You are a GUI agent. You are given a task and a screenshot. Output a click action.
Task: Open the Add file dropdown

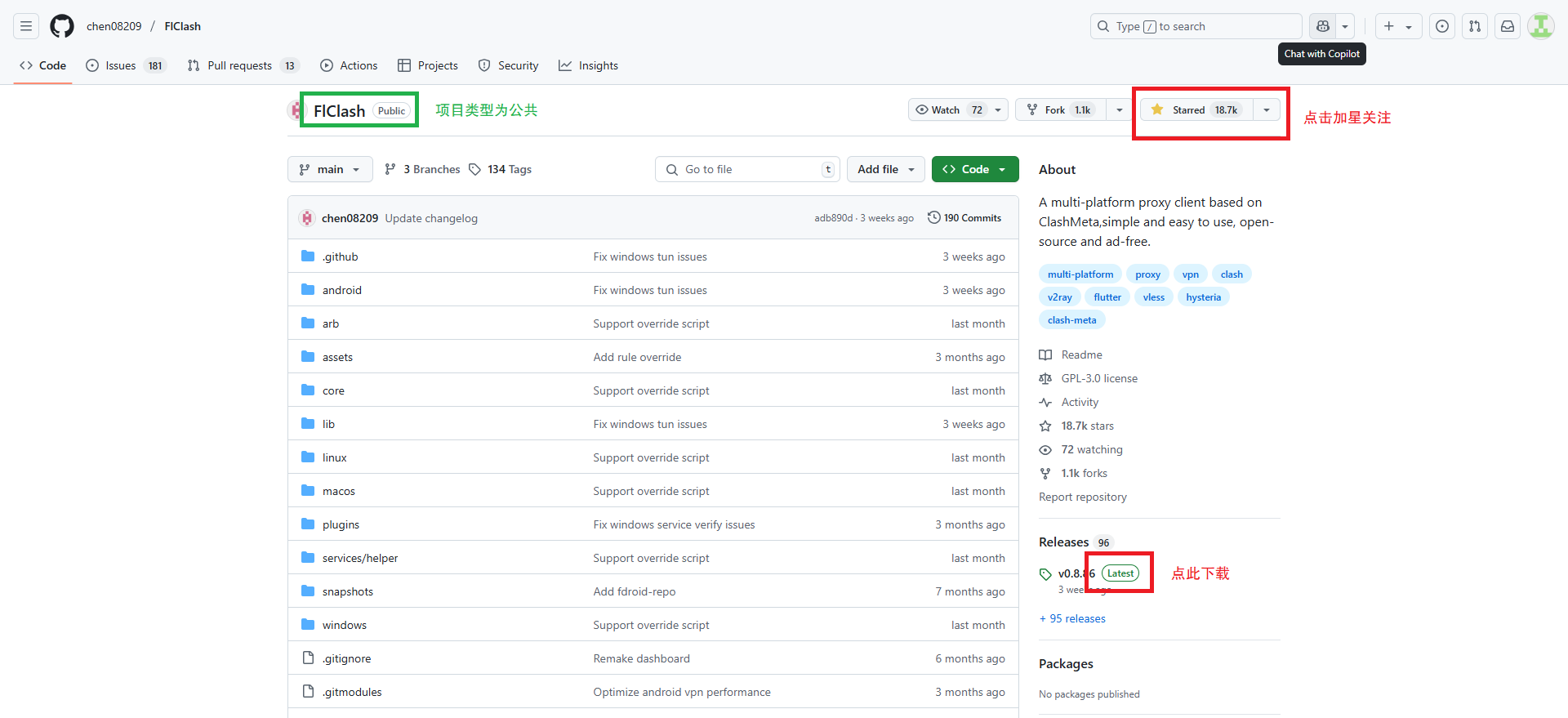(x=885, y=169)
